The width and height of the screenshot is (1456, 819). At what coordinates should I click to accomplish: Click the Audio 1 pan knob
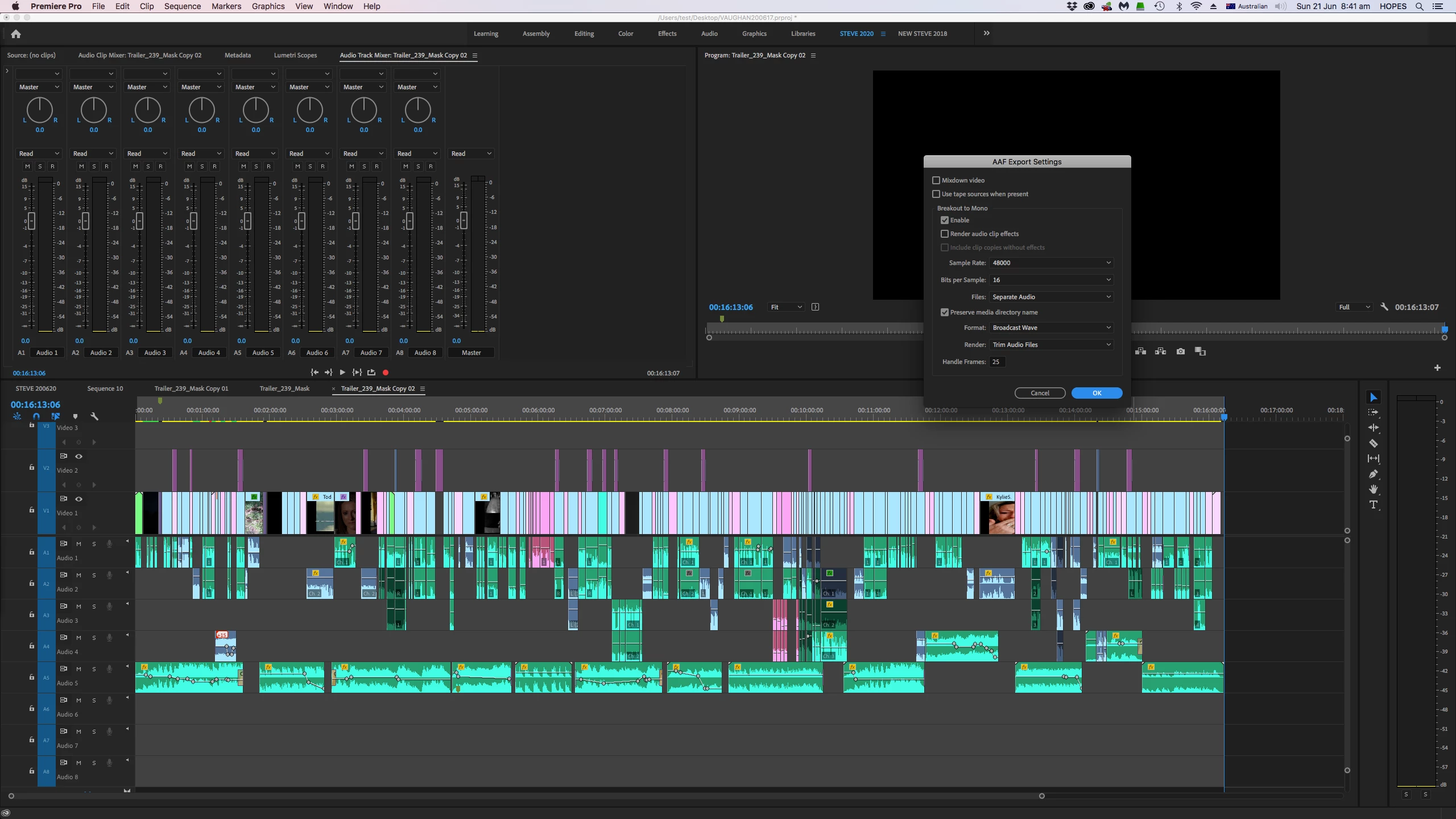point(40,110)
